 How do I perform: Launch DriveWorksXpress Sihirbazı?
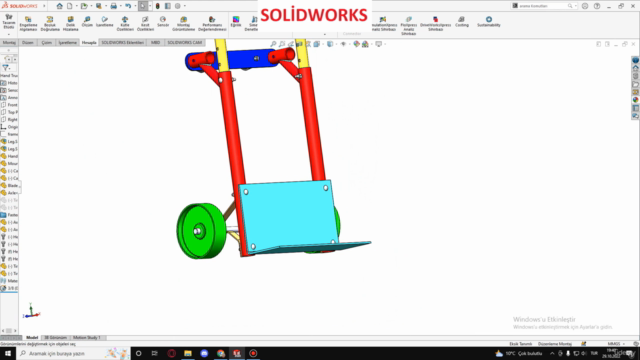point(436,24)
